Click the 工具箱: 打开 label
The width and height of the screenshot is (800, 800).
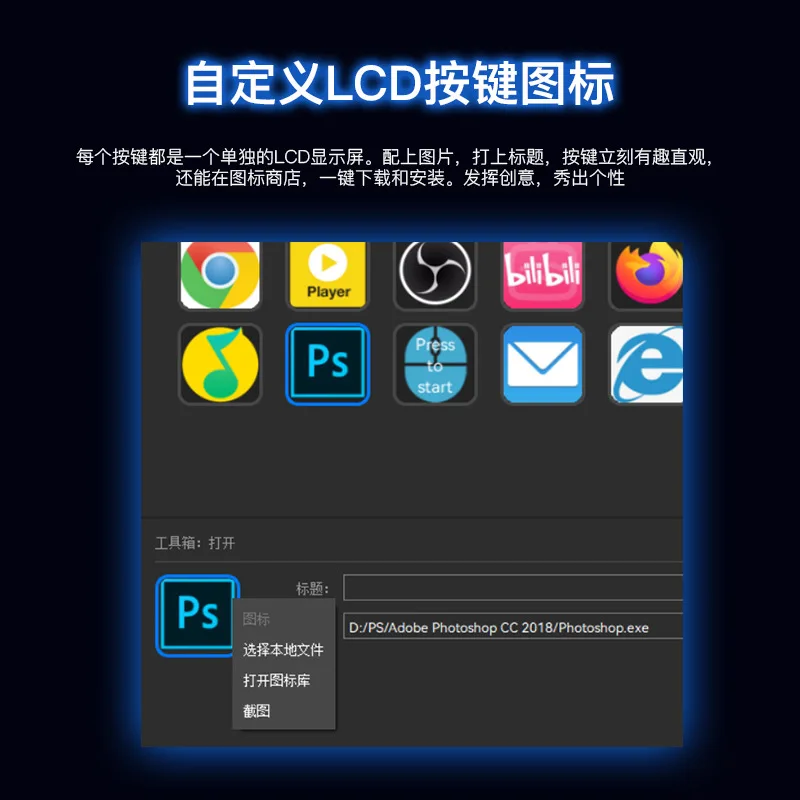195,543
